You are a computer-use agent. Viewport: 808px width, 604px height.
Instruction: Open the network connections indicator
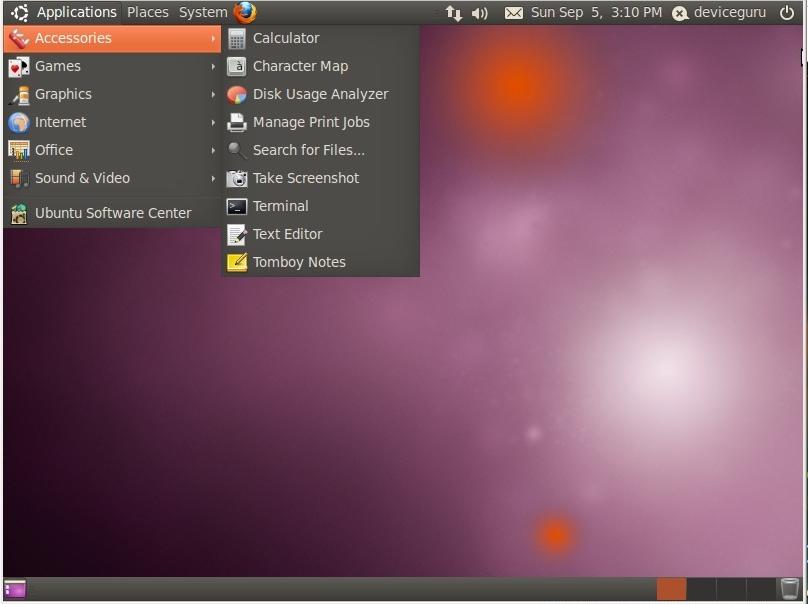tap(454, 13)
